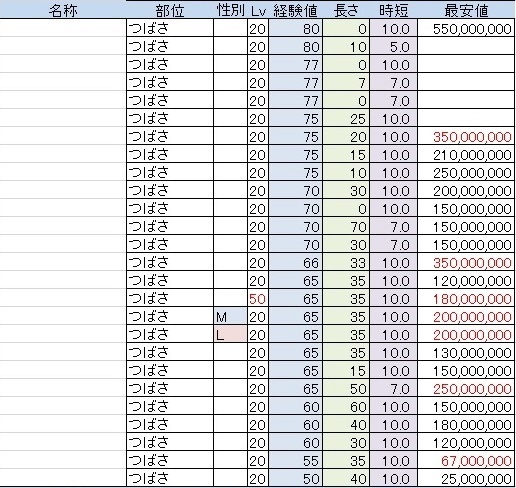The height and width of the screenshot is (488, 516).
Task: Click the price cell 25,000,000
Action: pyautogui.click(x=466, y=478)
